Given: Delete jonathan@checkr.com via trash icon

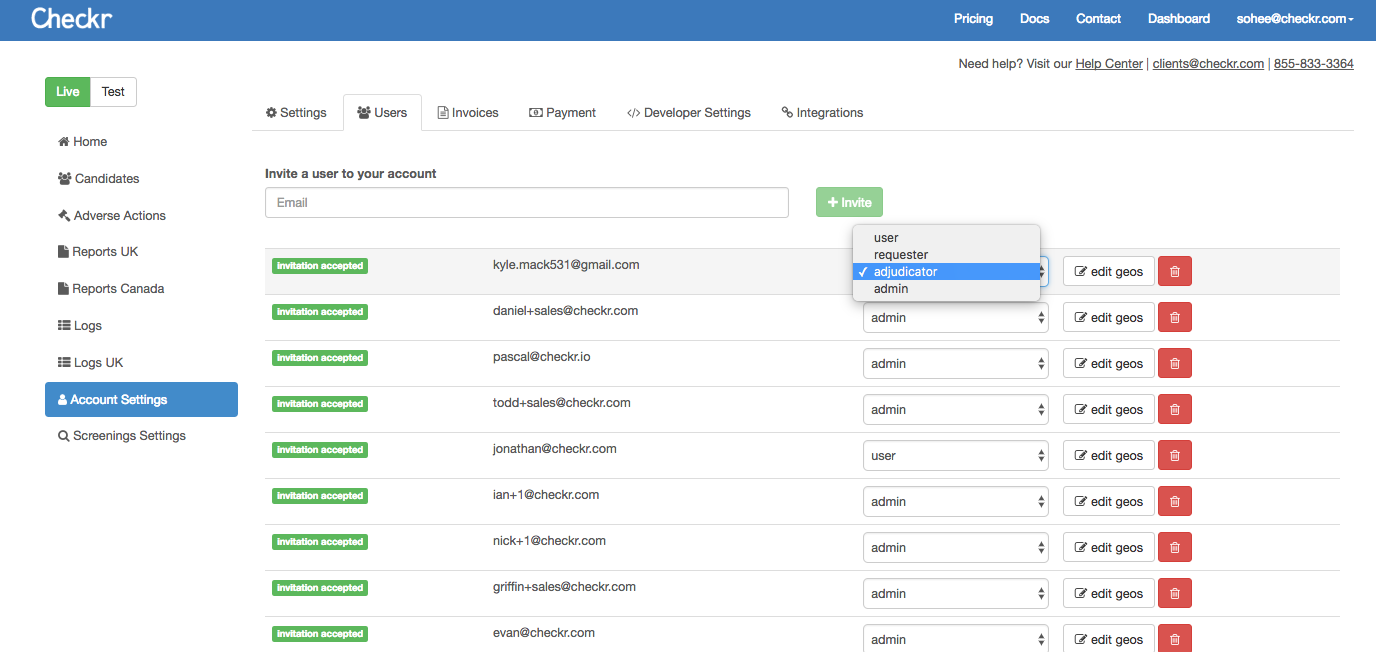Looking at the screenshot, I should click(1175, 456).
